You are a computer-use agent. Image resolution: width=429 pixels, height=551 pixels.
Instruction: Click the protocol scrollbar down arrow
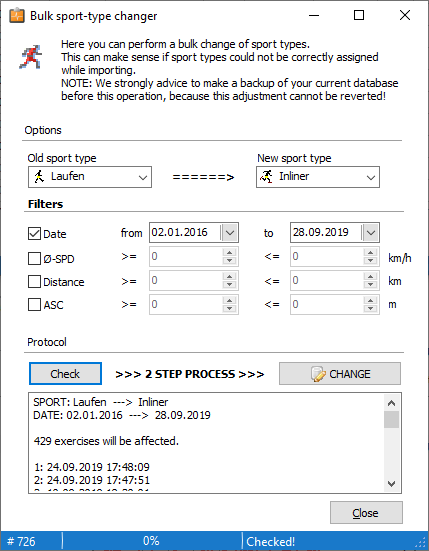click(x=391, y=484)
